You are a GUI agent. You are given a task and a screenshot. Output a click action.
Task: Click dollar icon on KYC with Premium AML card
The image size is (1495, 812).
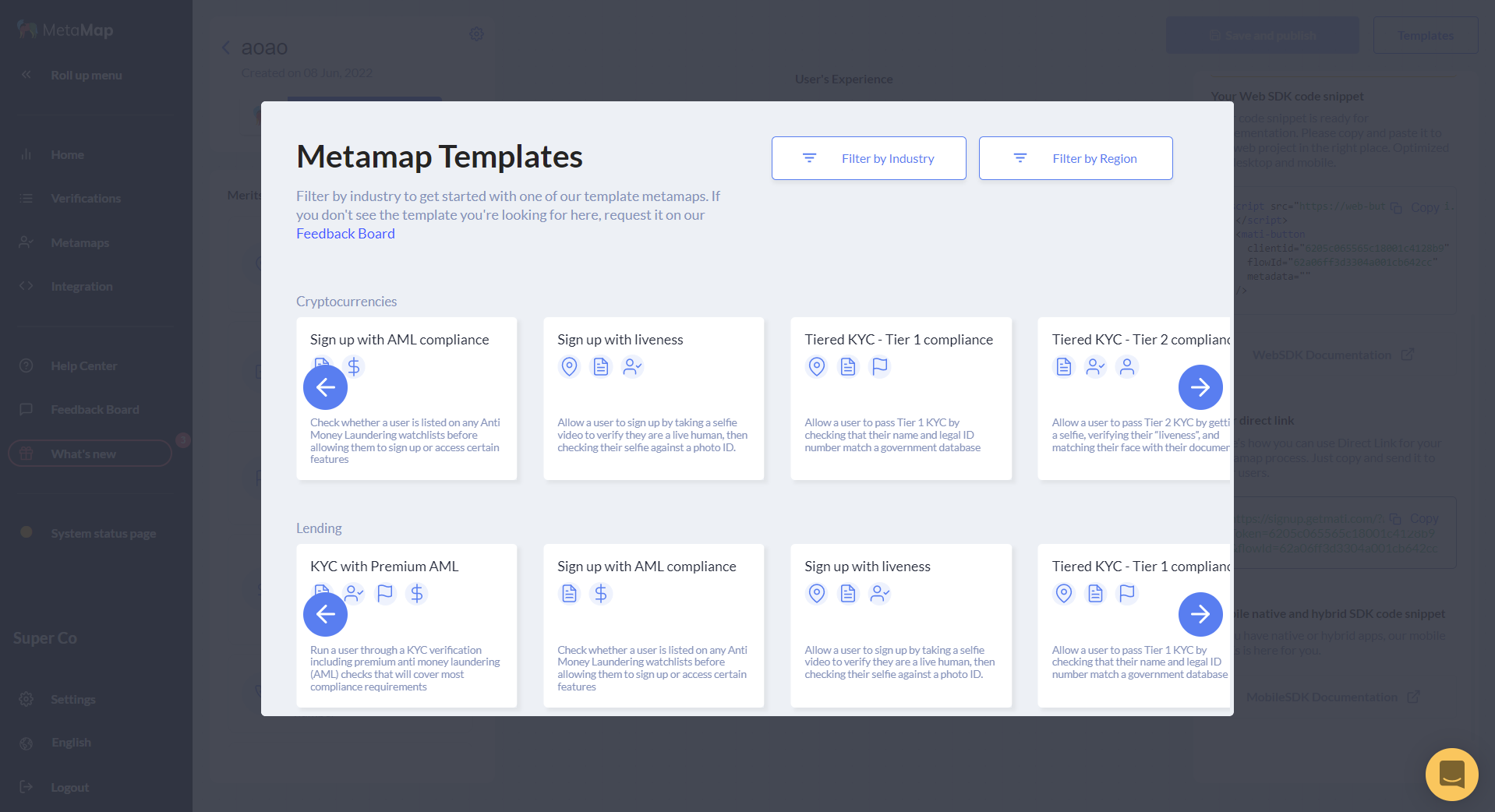point(417,594)
